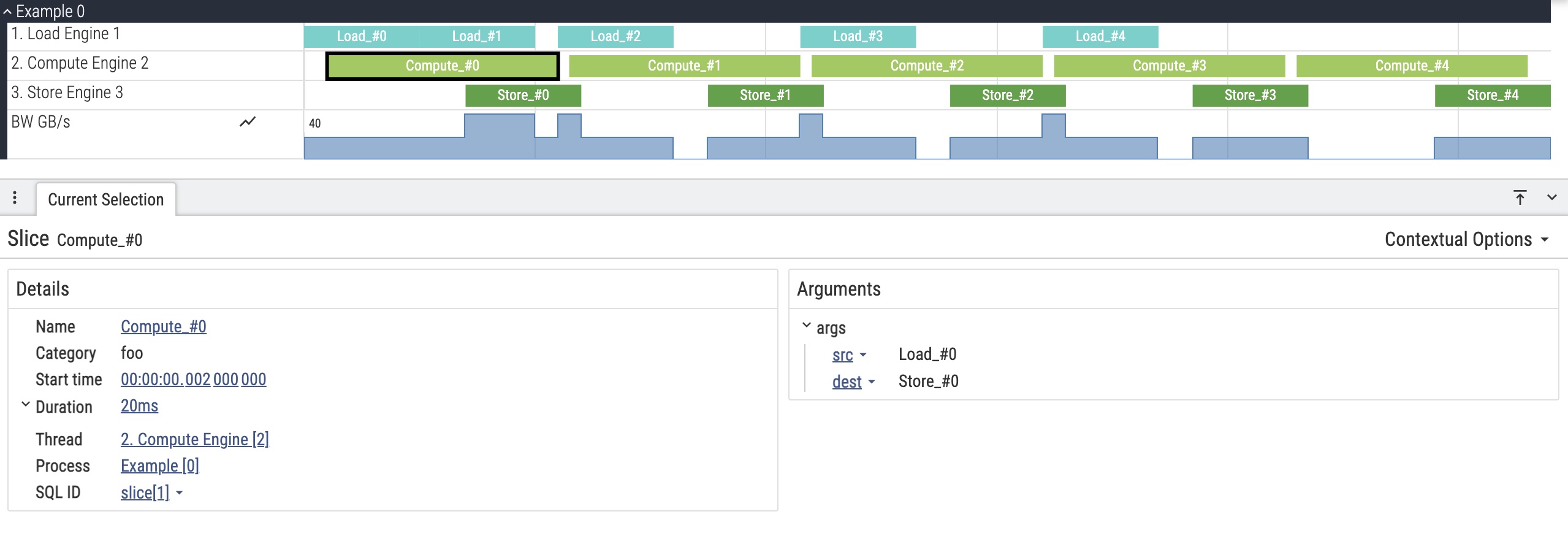Select the Compute_#1 slice in the timeline

pyautogui.click(x=683, y=65)
